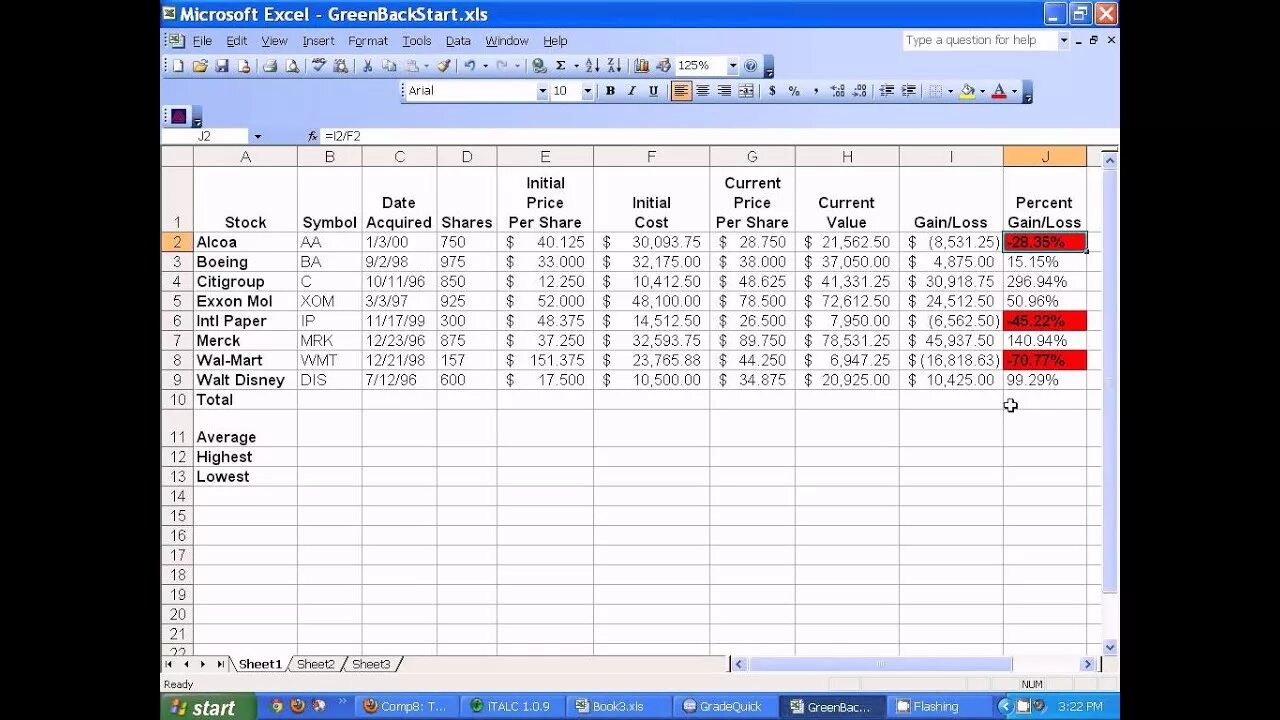Switch to the Sheet2 tab
1280x720 pixels.
pos(316,664)
